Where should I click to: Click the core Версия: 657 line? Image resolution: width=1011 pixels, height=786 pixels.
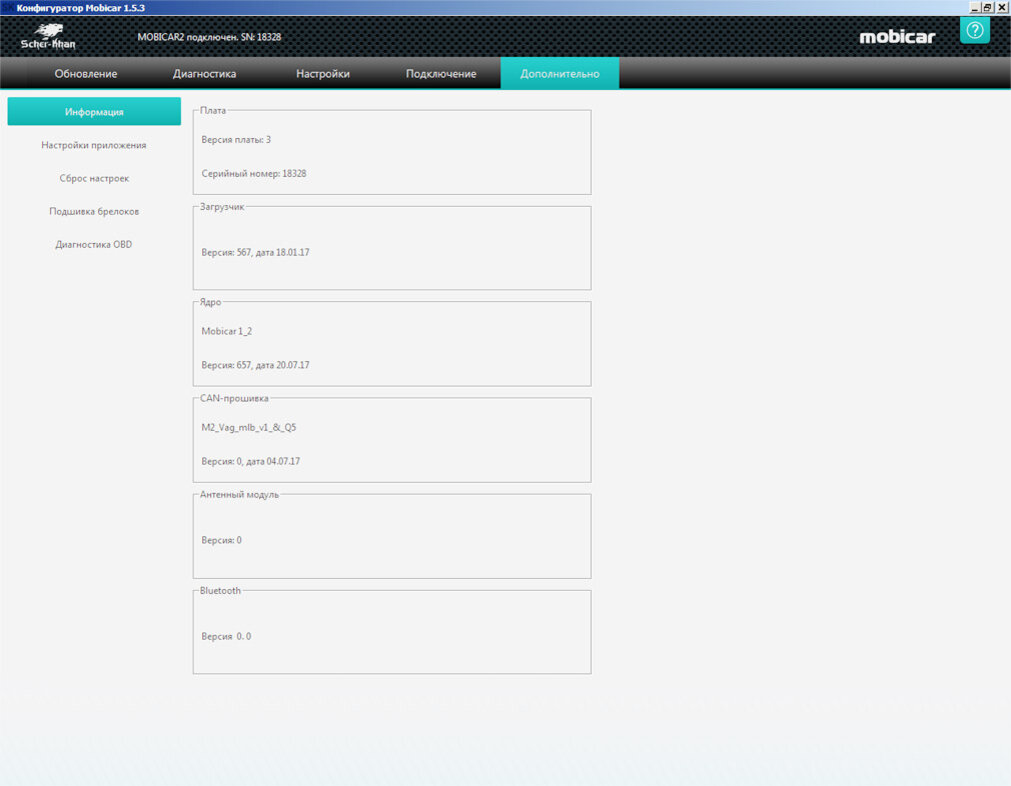pos(255,365)
